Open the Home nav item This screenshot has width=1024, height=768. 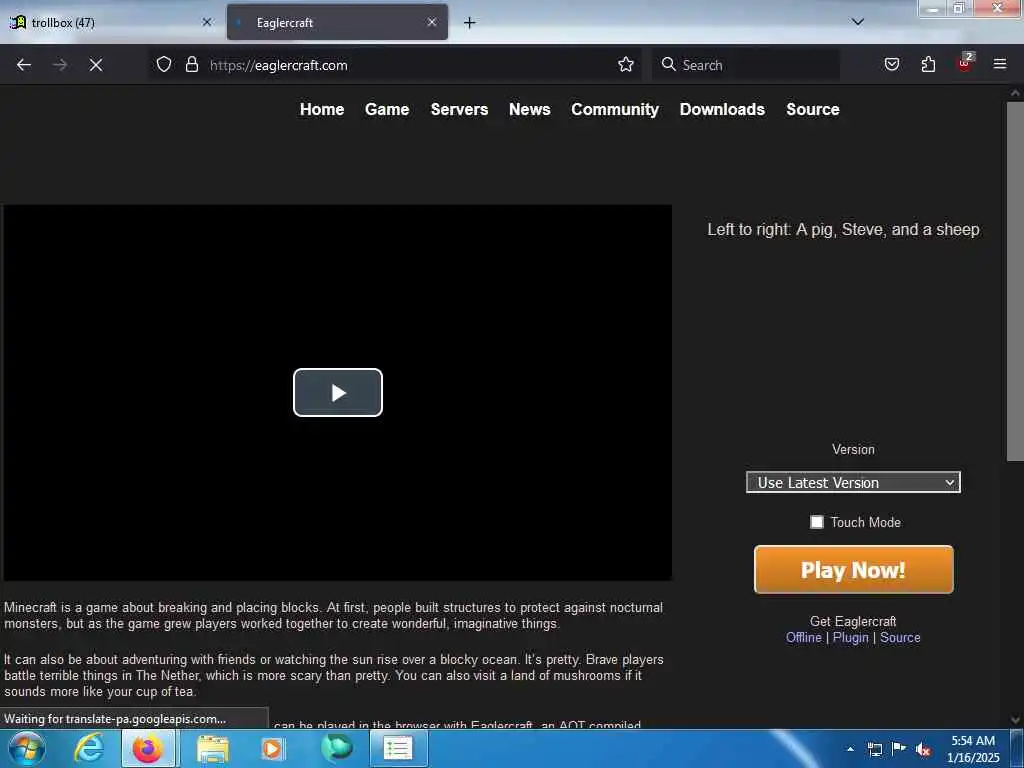pos(322,109)
